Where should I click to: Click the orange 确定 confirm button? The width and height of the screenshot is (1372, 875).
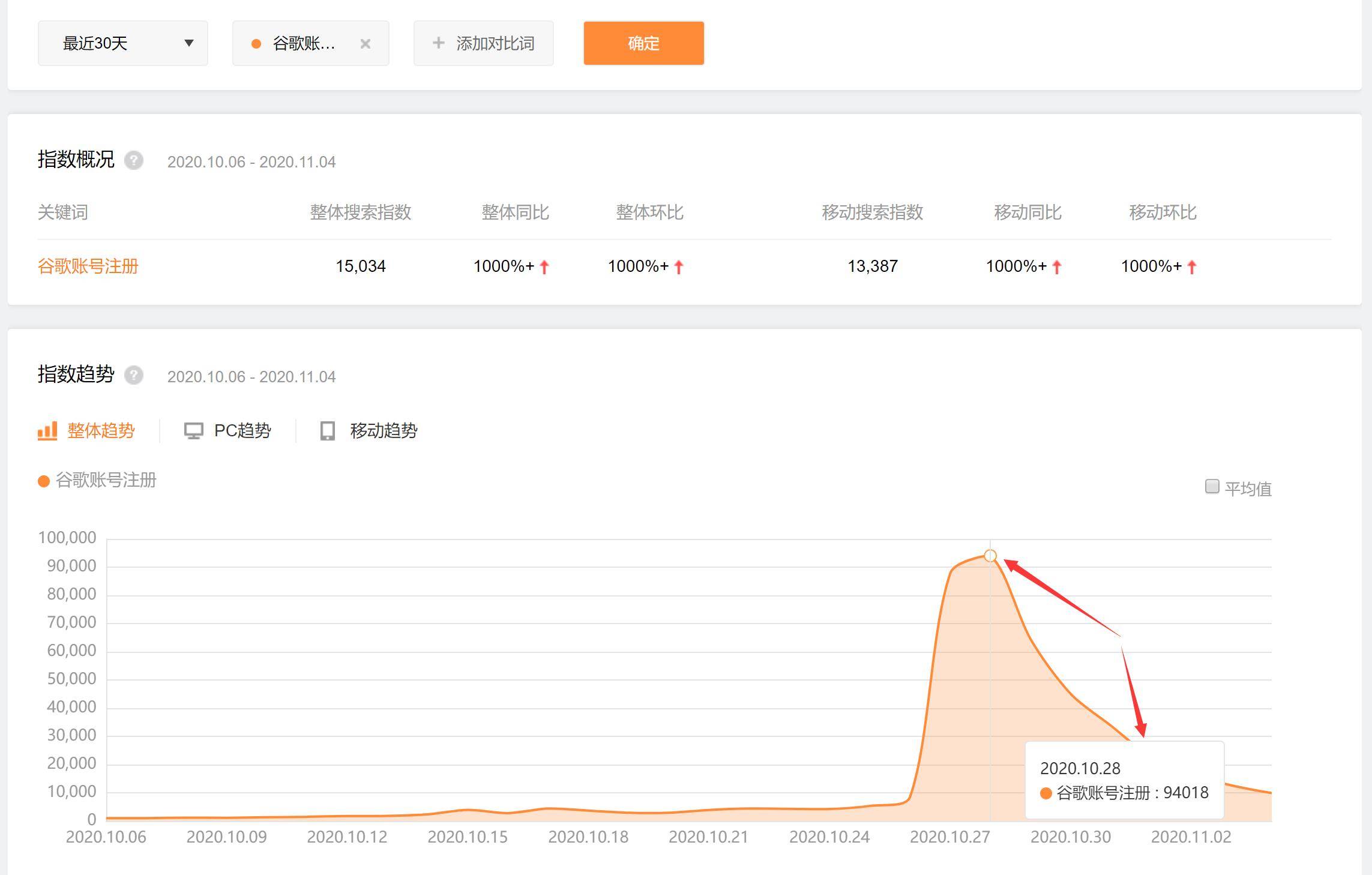click(643, 43)
